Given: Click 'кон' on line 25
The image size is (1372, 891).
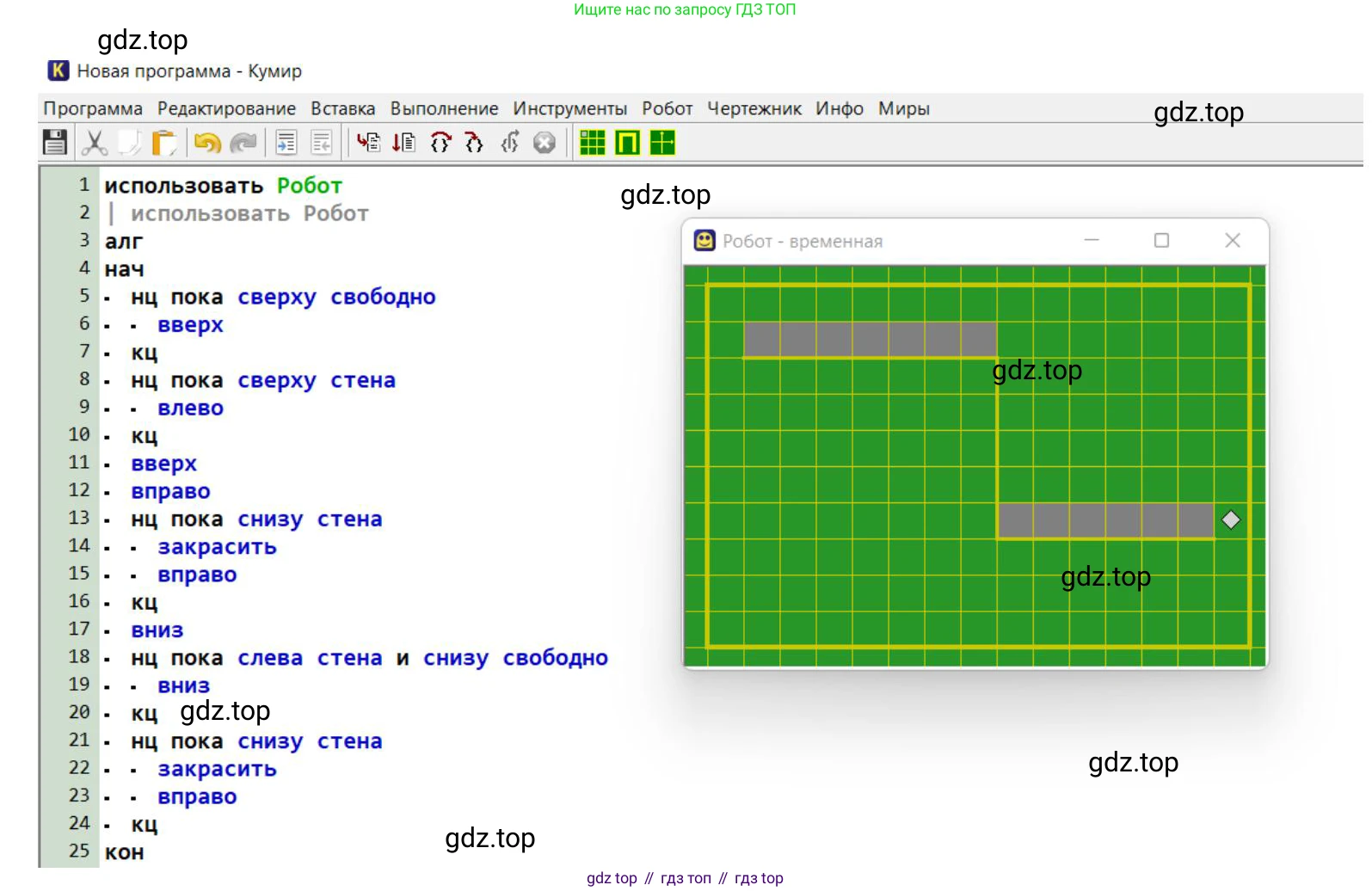Looking at the screenshot, I should tap(124, 852).
